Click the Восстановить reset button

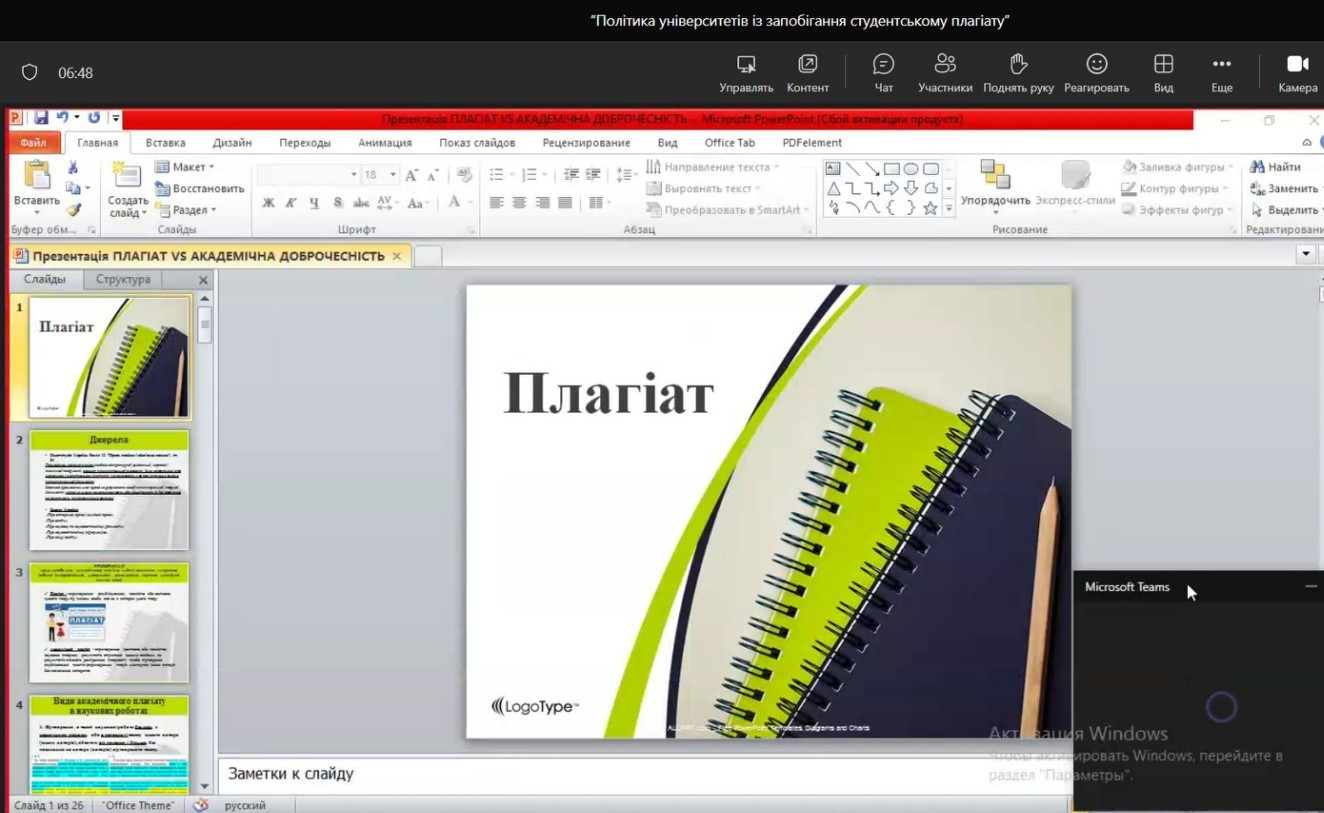point(199,189)
